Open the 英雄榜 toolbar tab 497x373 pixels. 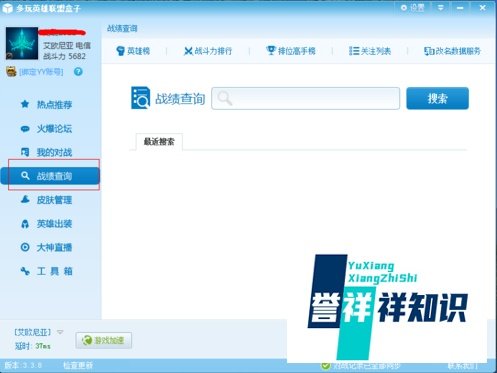pyautogui.click(x=133, y=51)
